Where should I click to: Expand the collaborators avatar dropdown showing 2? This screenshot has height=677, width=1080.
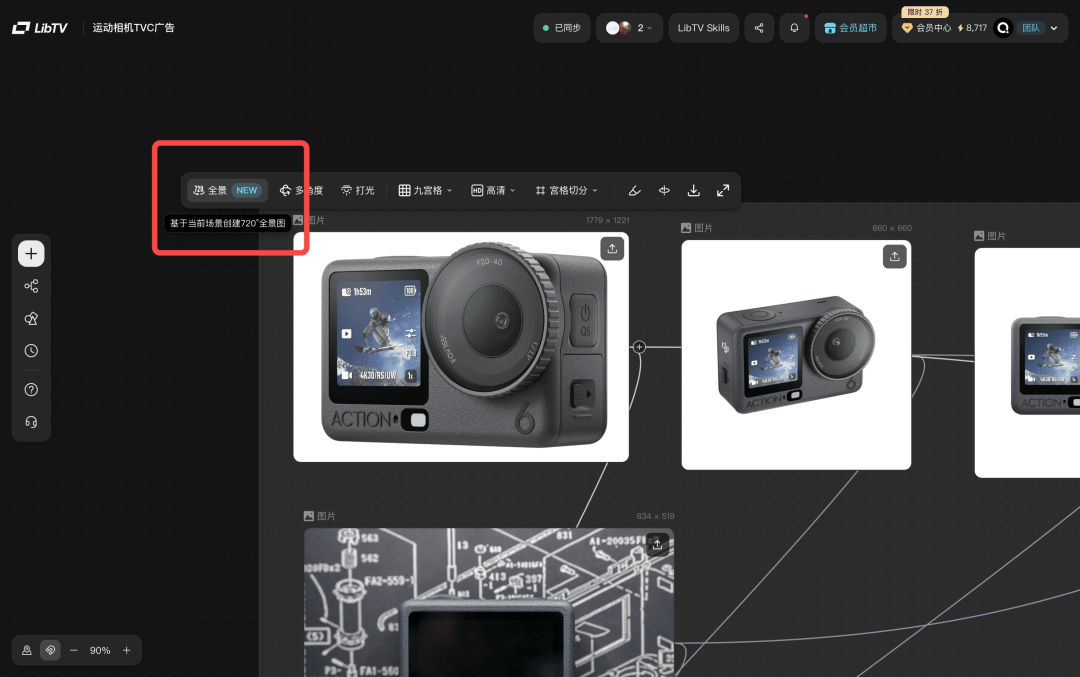[x=629, y=28]
